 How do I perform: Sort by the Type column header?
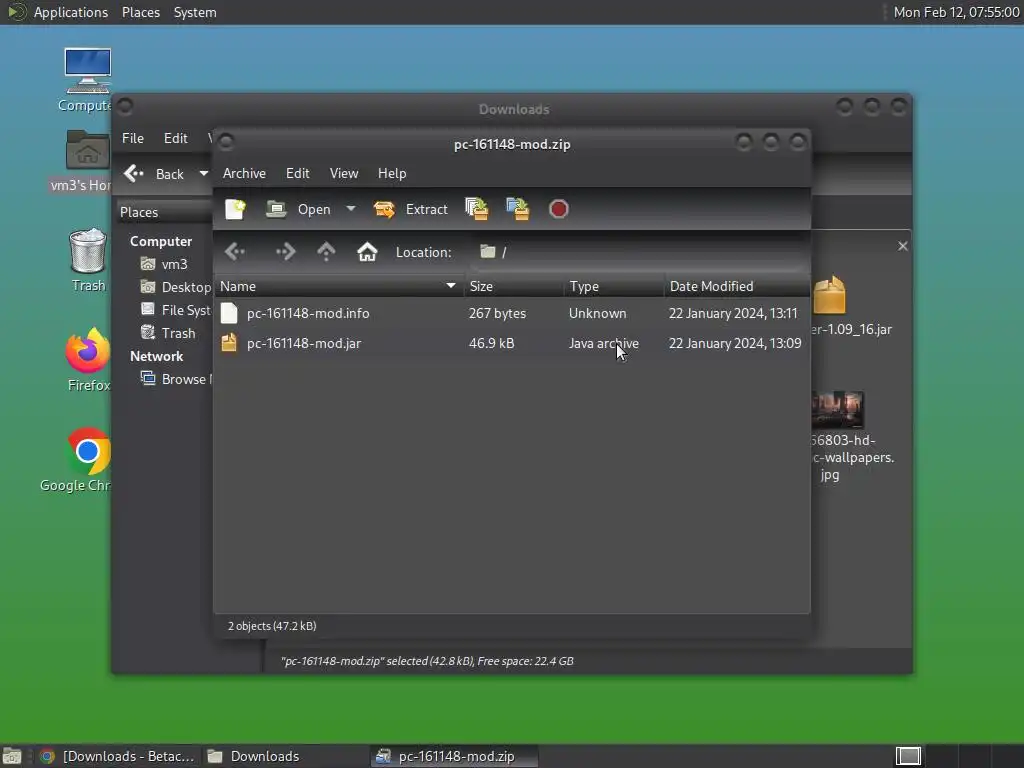(614, 287)
